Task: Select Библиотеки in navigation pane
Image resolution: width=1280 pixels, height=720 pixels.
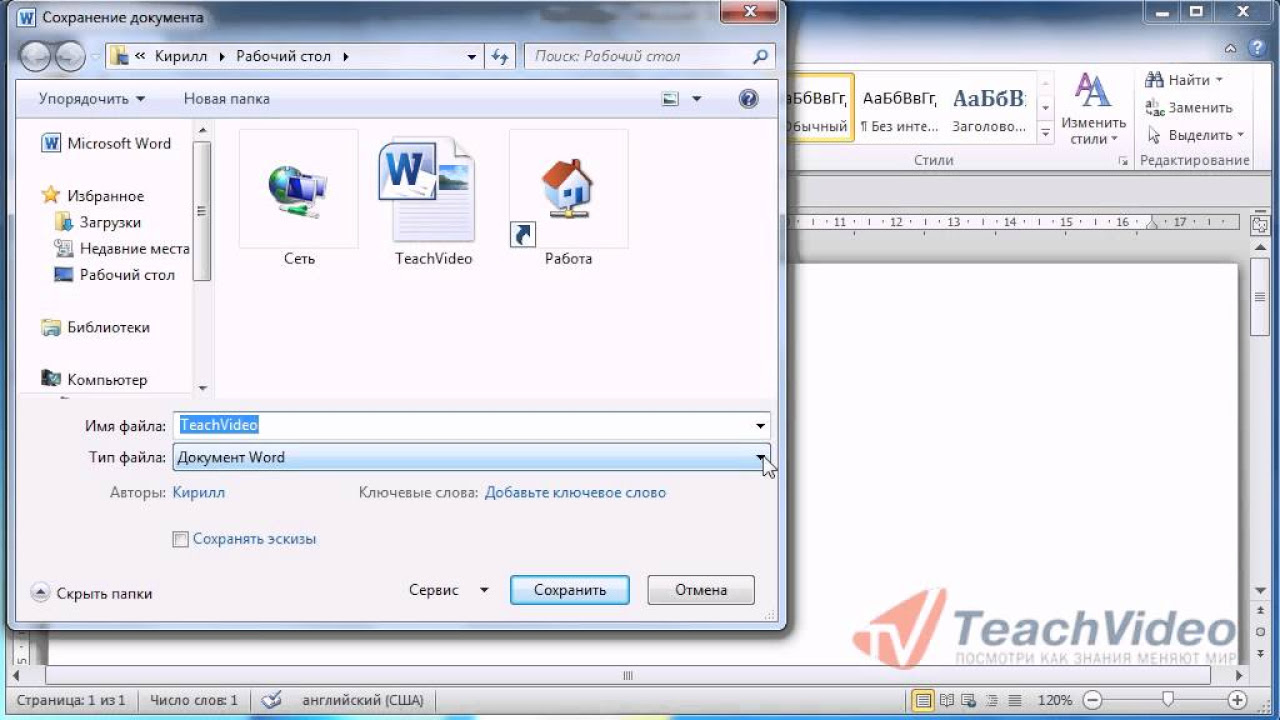Action: (96, 327)
